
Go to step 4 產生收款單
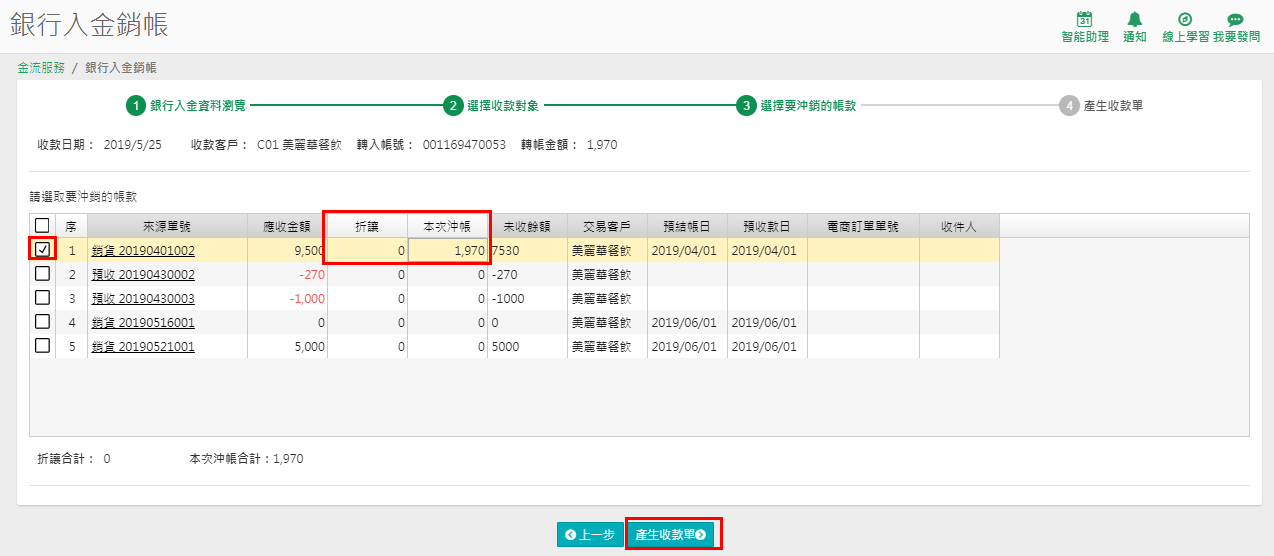click(x=1101, y=106)
